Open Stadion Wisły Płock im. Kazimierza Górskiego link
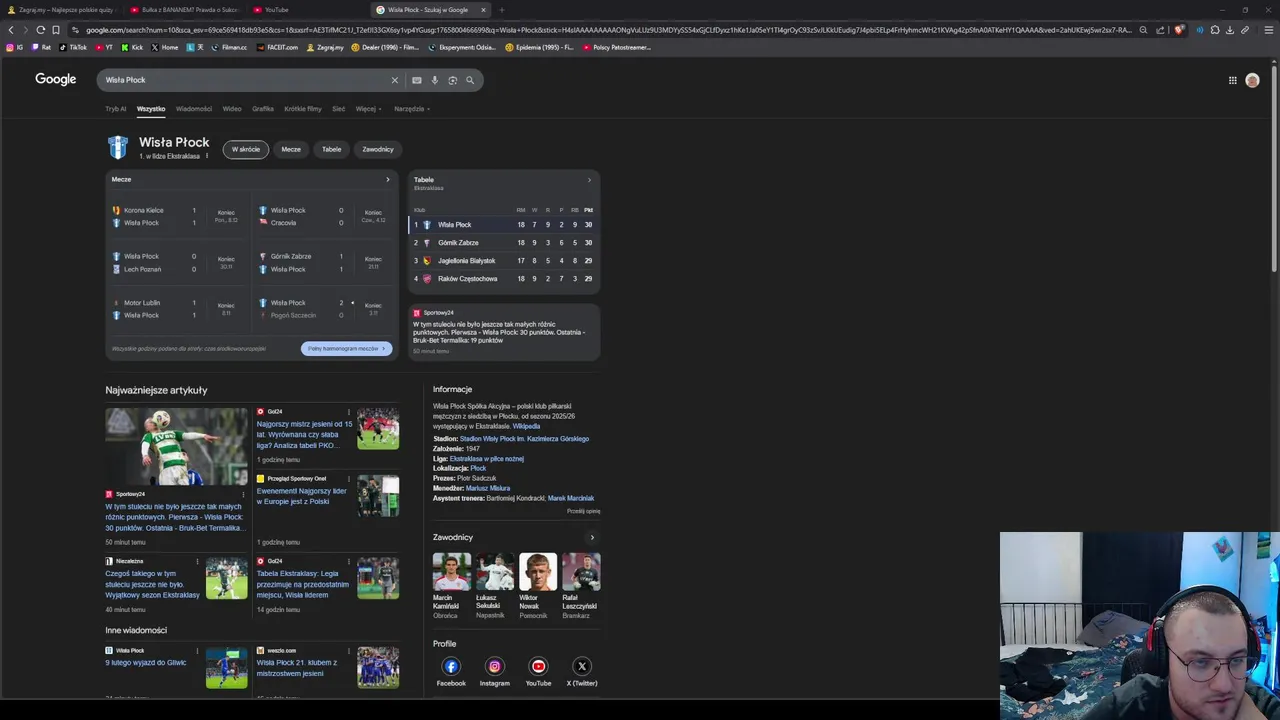The height and width of the screenshot is (720, 1280). 524,439
